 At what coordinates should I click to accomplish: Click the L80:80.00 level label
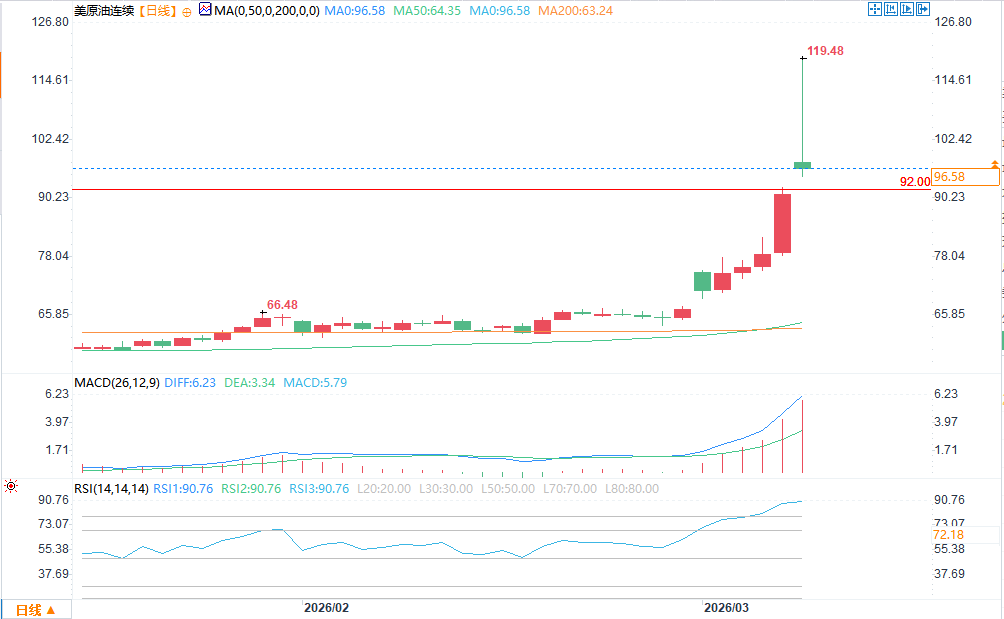point(632,489)
